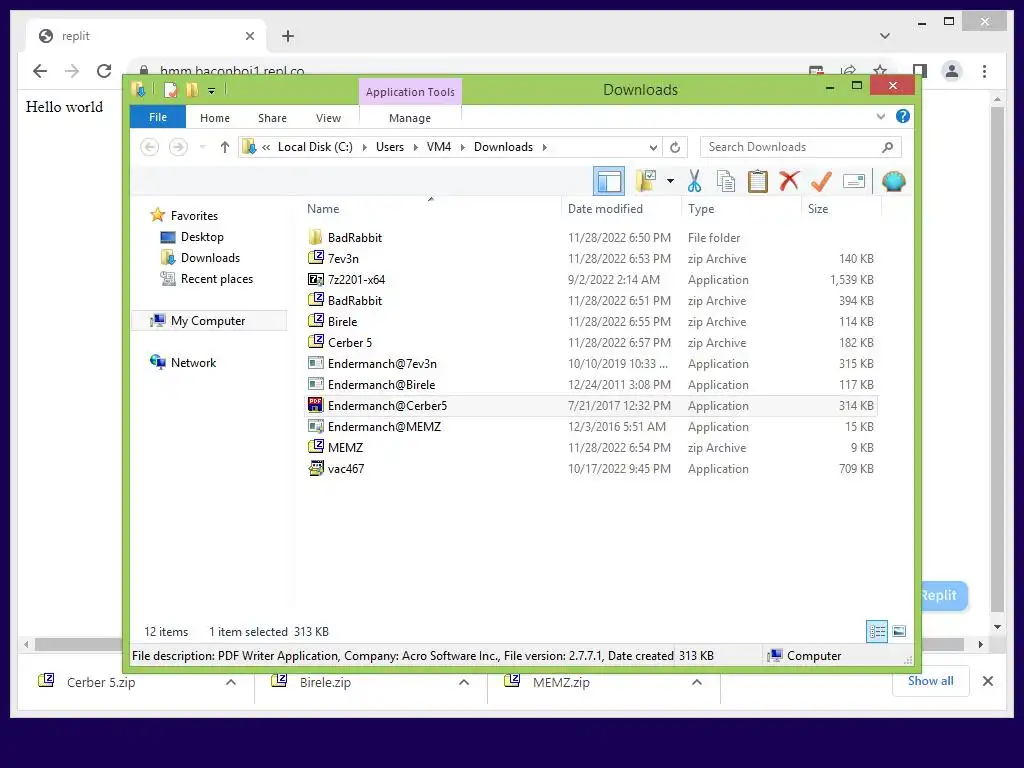
Task: Open the recent locations dropdown arrow
Action: (202, 147)
